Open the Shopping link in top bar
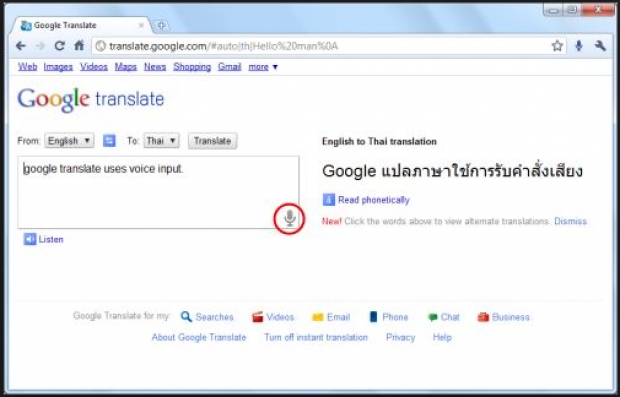This screenshot has height=397, width=620. tap(192, 67)
